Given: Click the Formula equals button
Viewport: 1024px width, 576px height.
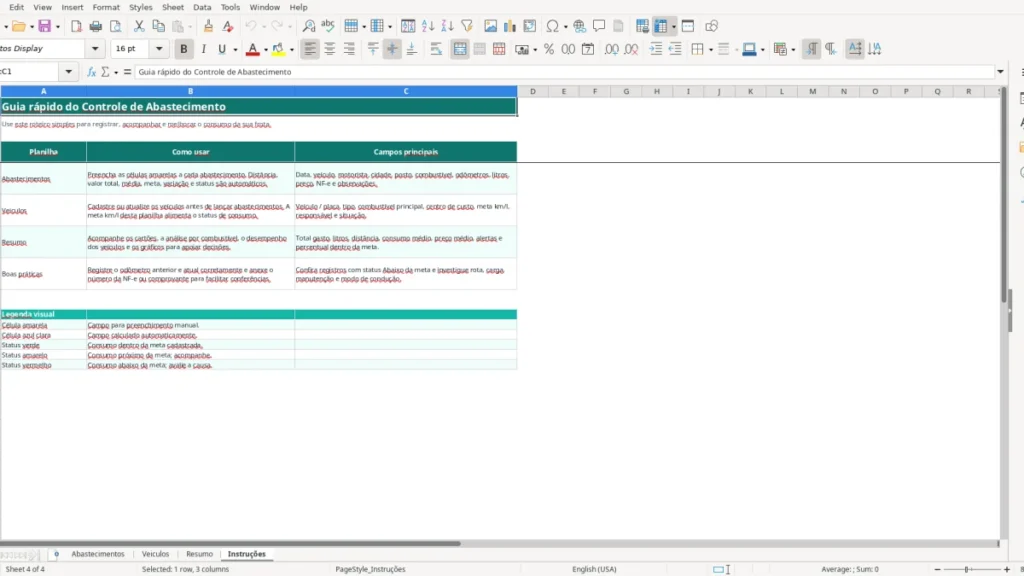Looking at the screenshot, I should tap(127, 72).
